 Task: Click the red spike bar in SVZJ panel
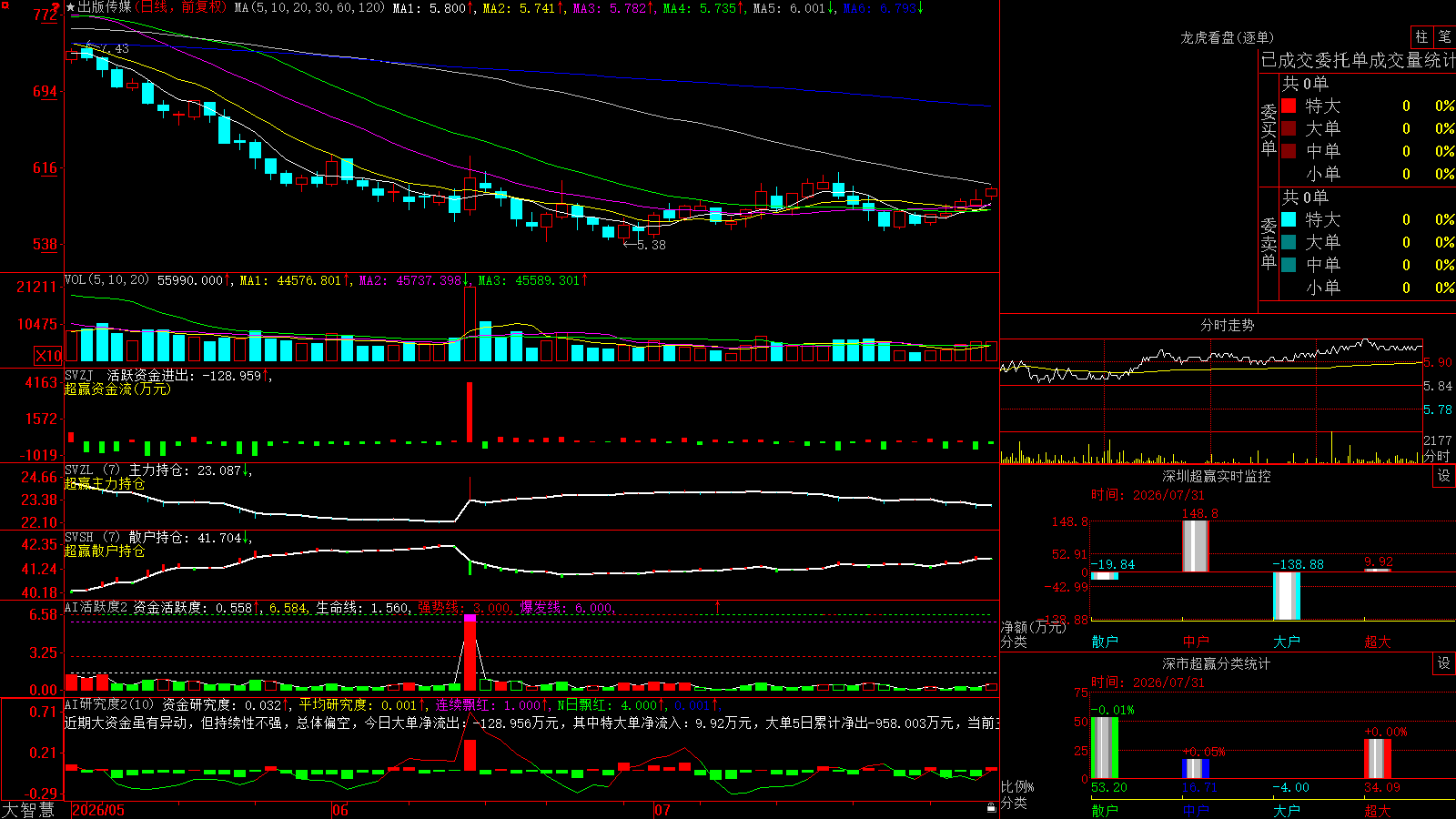point(470,412)
